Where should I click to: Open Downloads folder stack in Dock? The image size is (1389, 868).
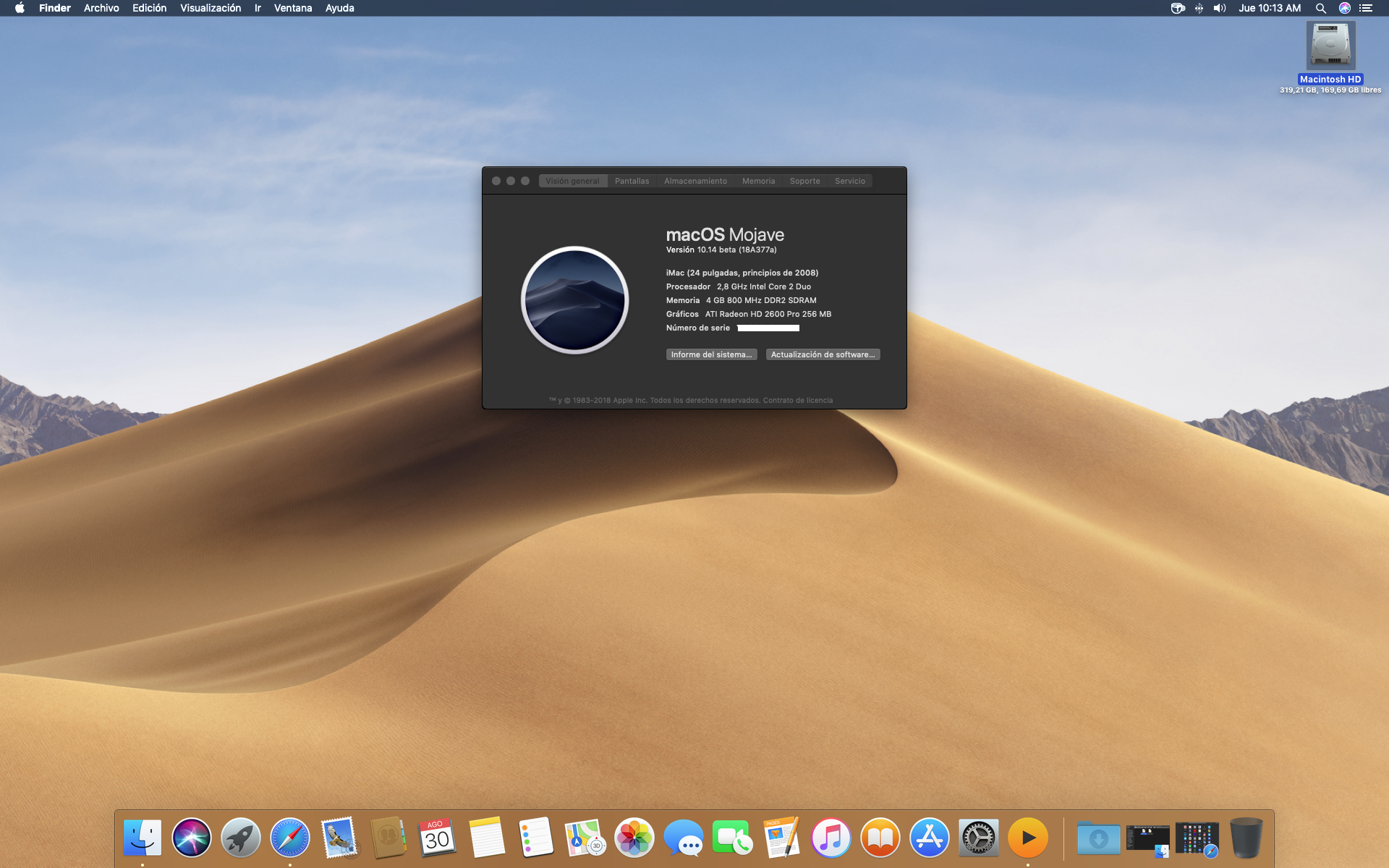1099,838
